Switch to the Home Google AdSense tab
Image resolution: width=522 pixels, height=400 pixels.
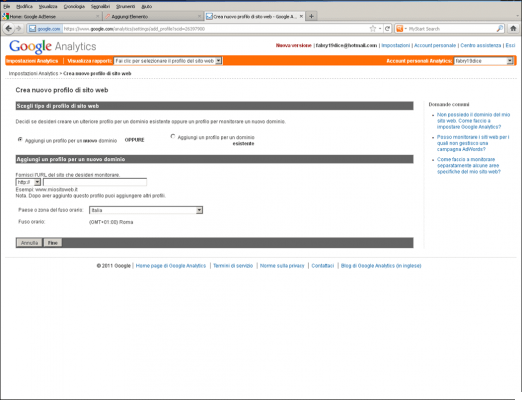coord(51,16)
